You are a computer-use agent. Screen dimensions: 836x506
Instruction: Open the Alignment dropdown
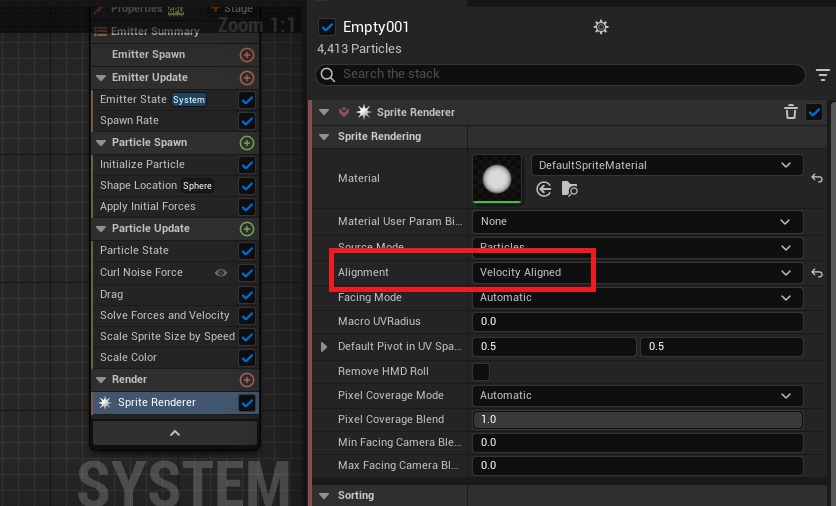pyautogui.click(x=638, y=272)
